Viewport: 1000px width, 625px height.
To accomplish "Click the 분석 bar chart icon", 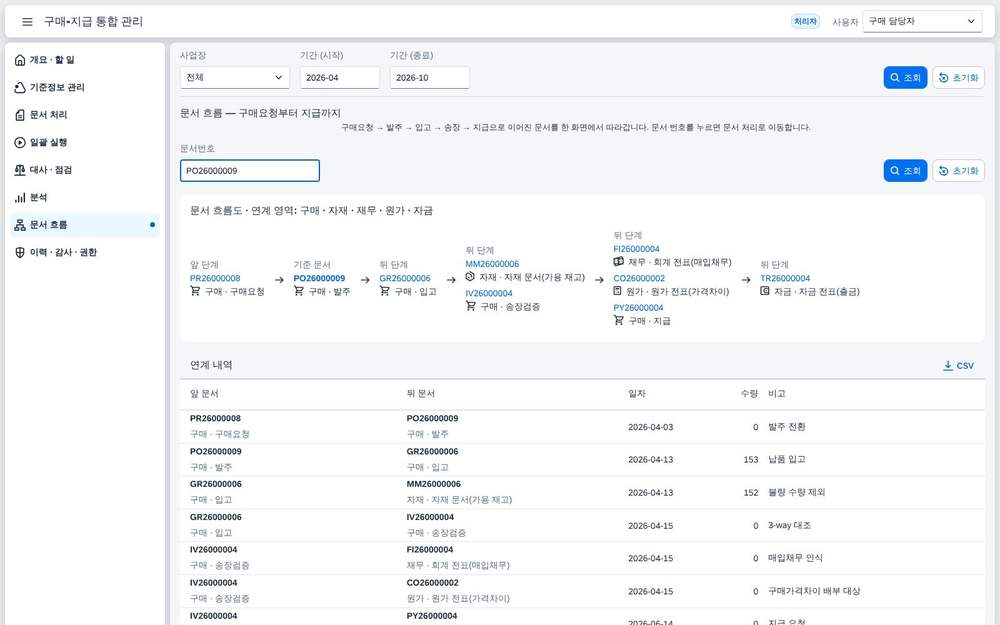I will (20, 198).
